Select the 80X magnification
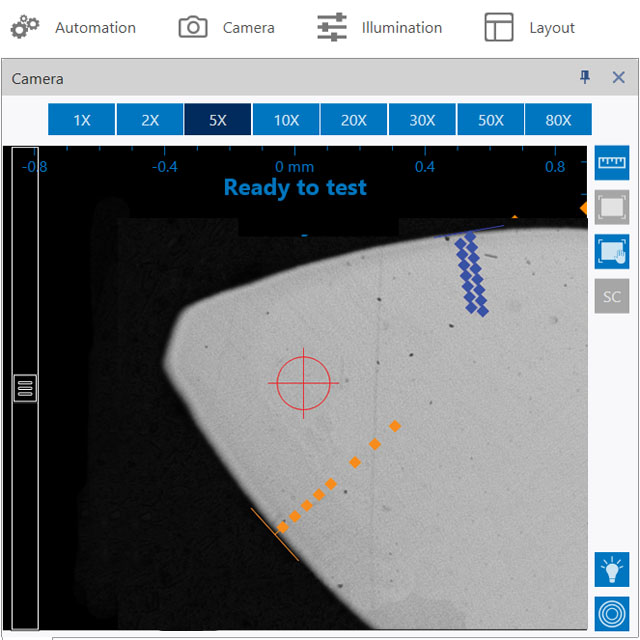This screenshot has height=640, width=640. [558, 120]
